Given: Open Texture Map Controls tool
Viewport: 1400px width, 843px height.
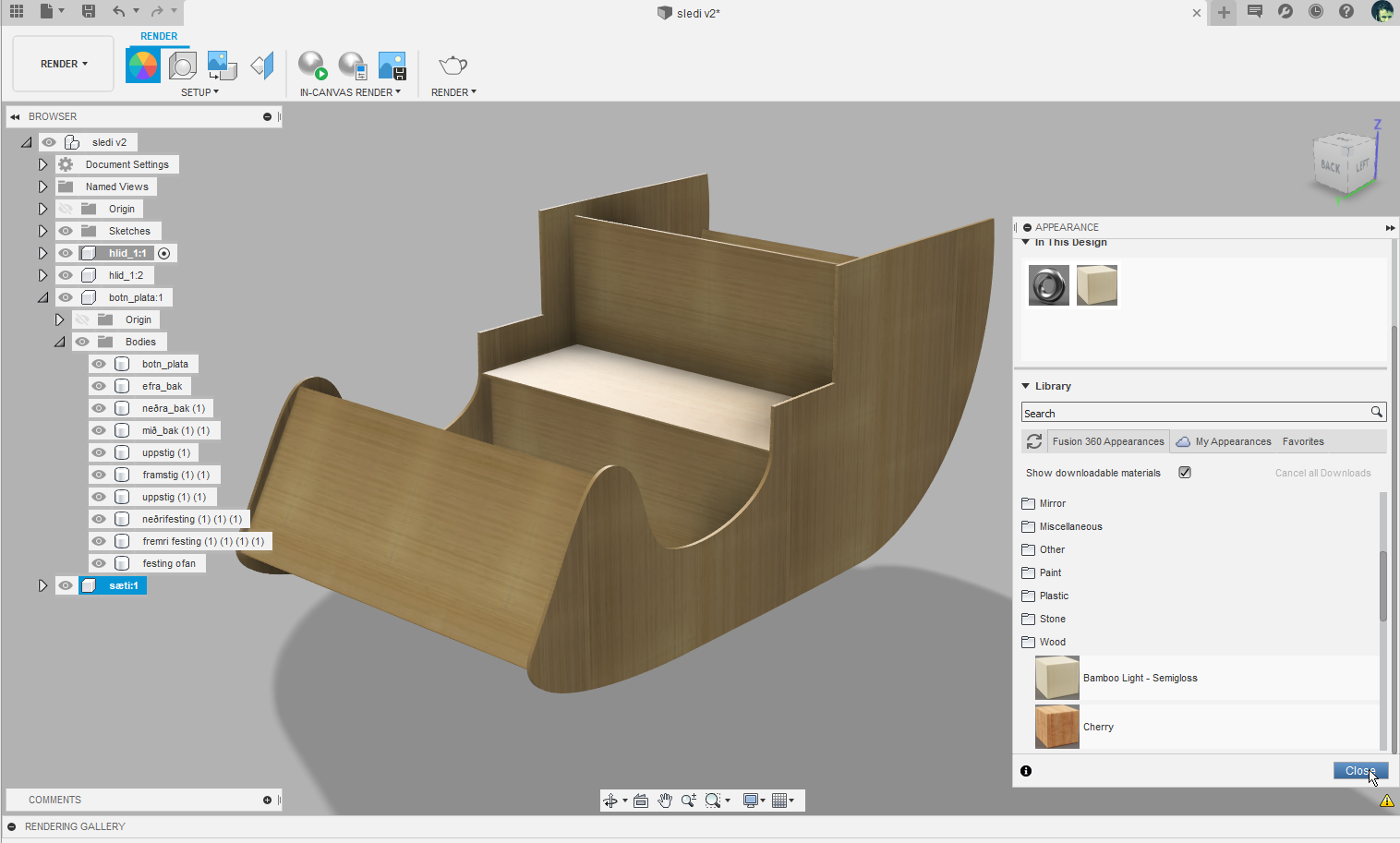Looking at the screenshot, I should tap(262, 66).
